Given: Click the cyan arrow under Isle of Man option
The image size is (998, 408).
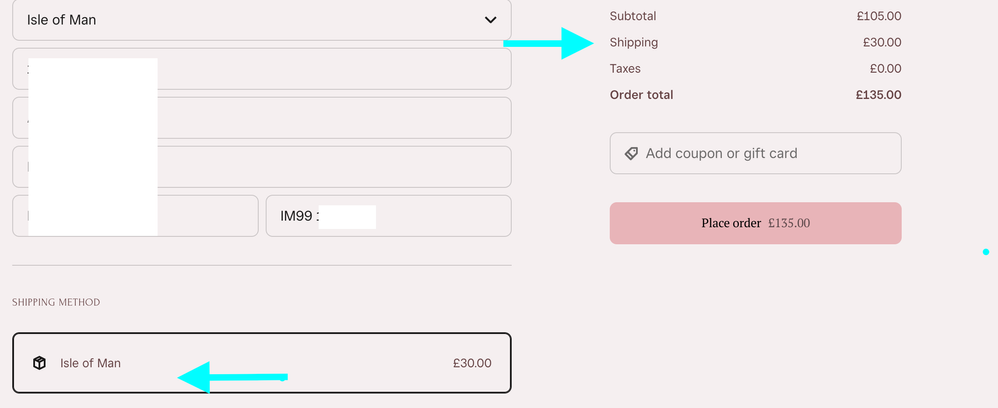Looking at the screenshot, I should [232, 377].
